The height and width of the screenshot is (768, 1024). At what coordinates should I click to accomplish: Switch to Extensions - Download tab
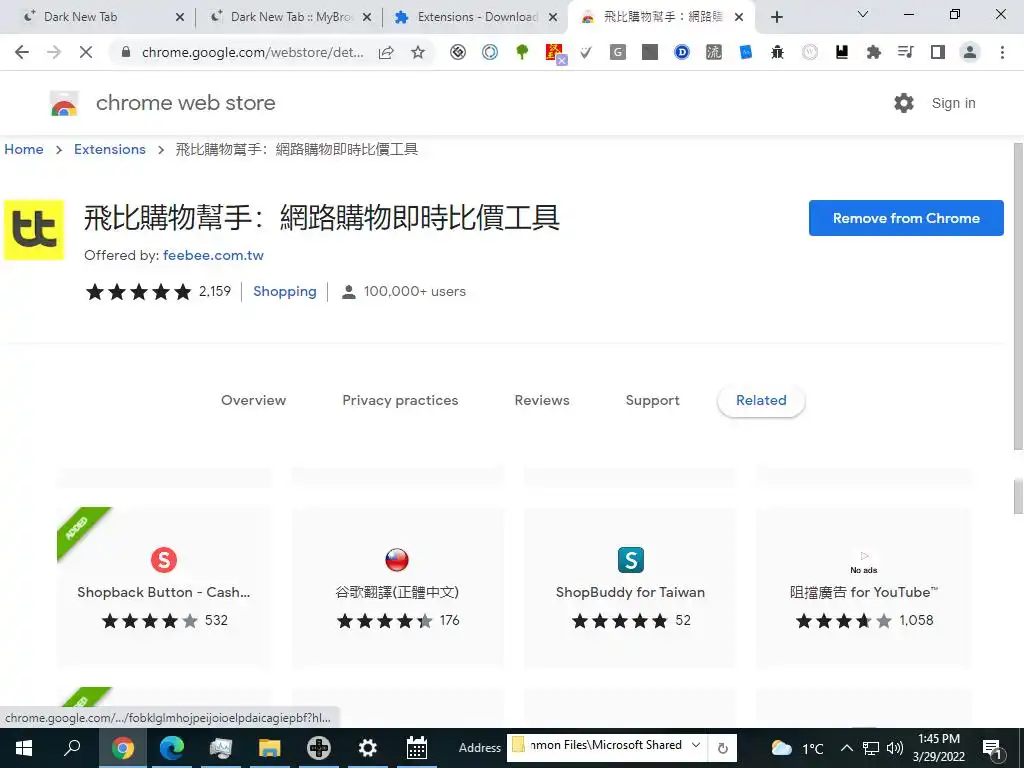pos(477,17)
